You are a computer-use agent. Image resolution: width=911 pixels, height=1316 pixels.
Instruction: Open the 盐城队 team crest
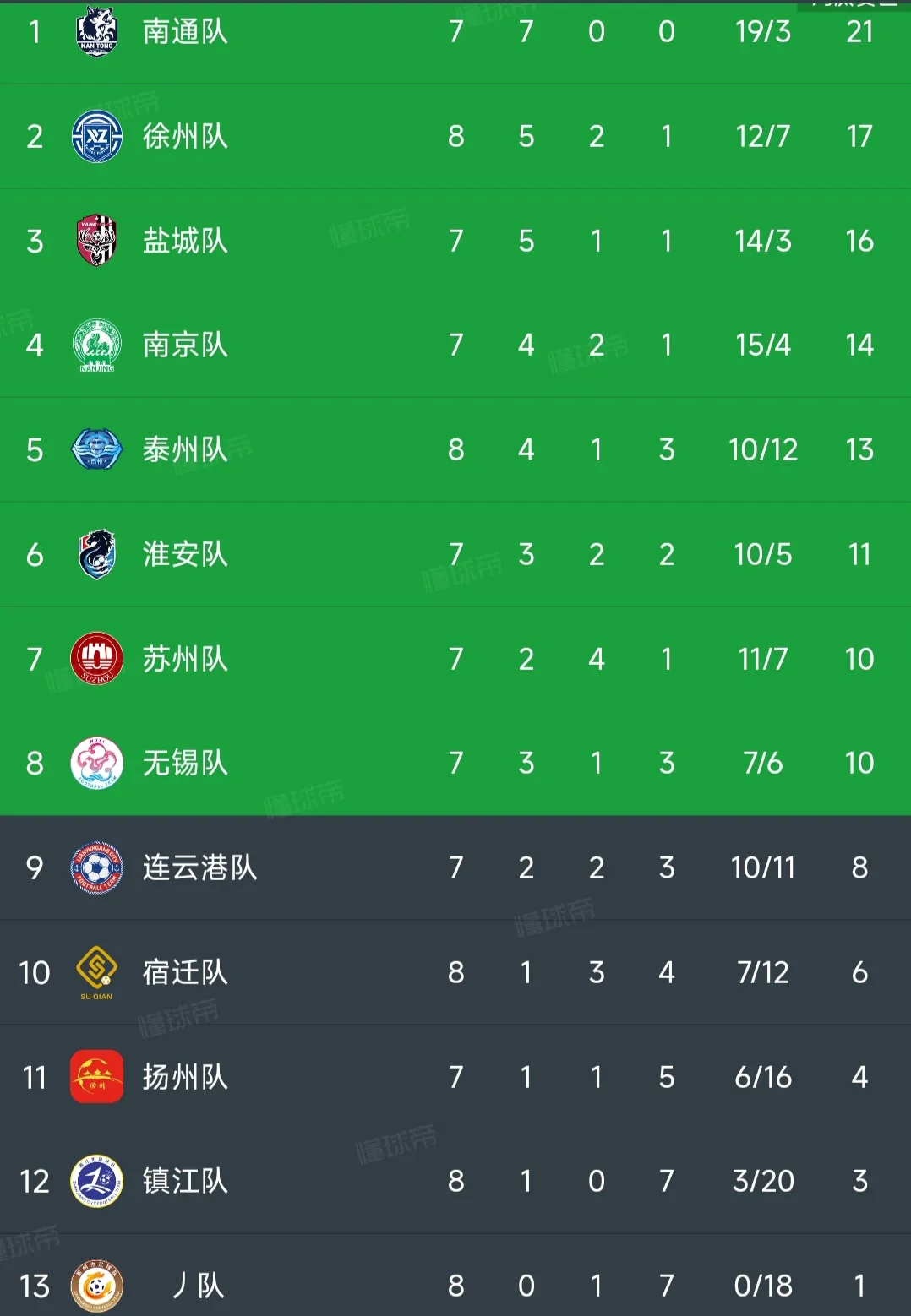96,241
